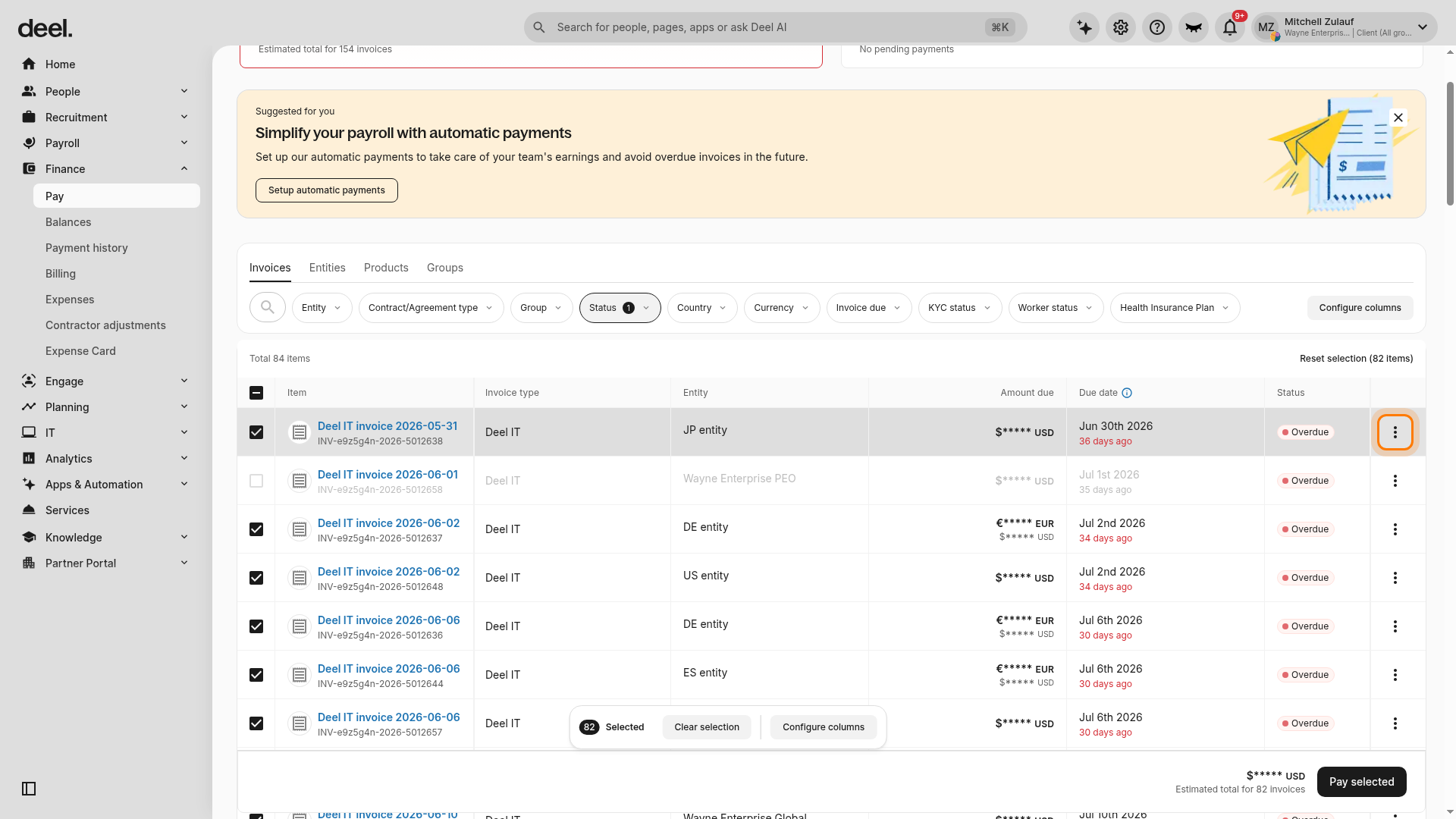This screenshot has width=1456, height=819.
Task: Open row menu for invoice INV-e9z5g4n-2026-5012636
Action: 1395,626
